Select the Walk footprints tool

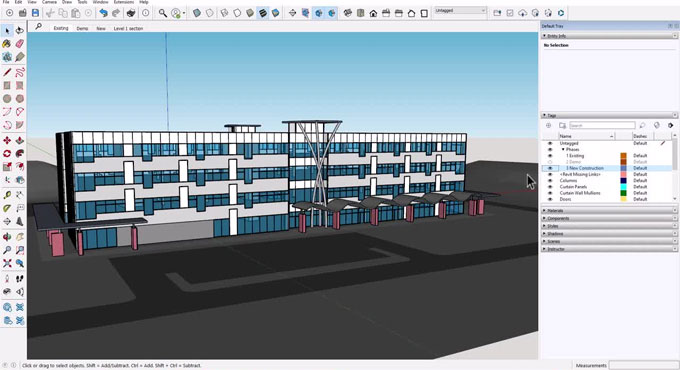coord(20,278)
